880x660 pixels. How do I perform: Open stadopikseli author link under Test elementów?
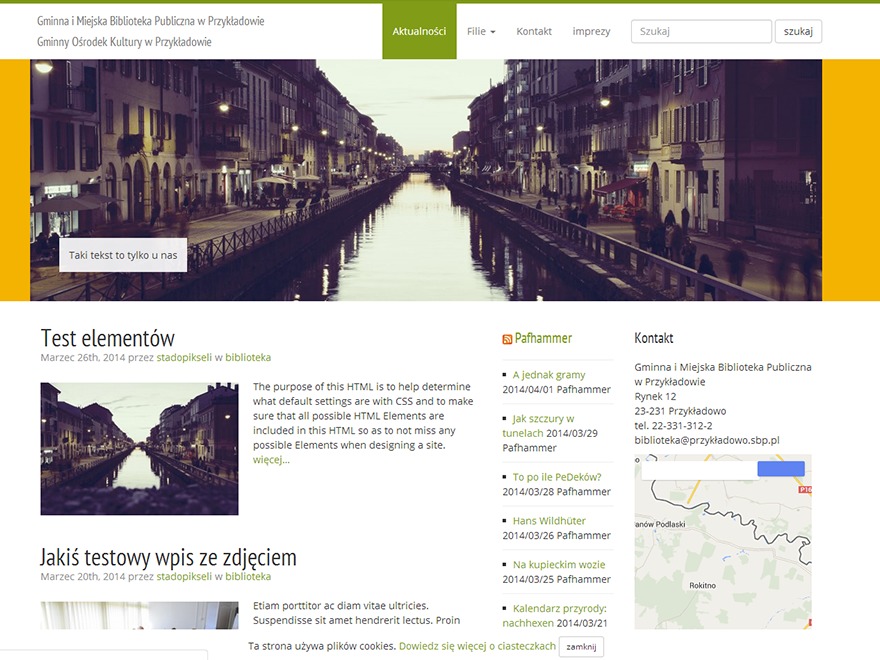coord(184,358)
